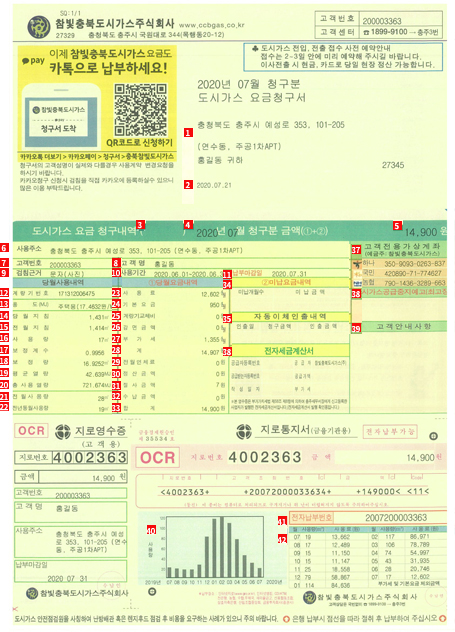Click the 지로번호 4002363 on customer receipt
The width and height of the screenshot is (455, 632).
[x=90, y=457]
